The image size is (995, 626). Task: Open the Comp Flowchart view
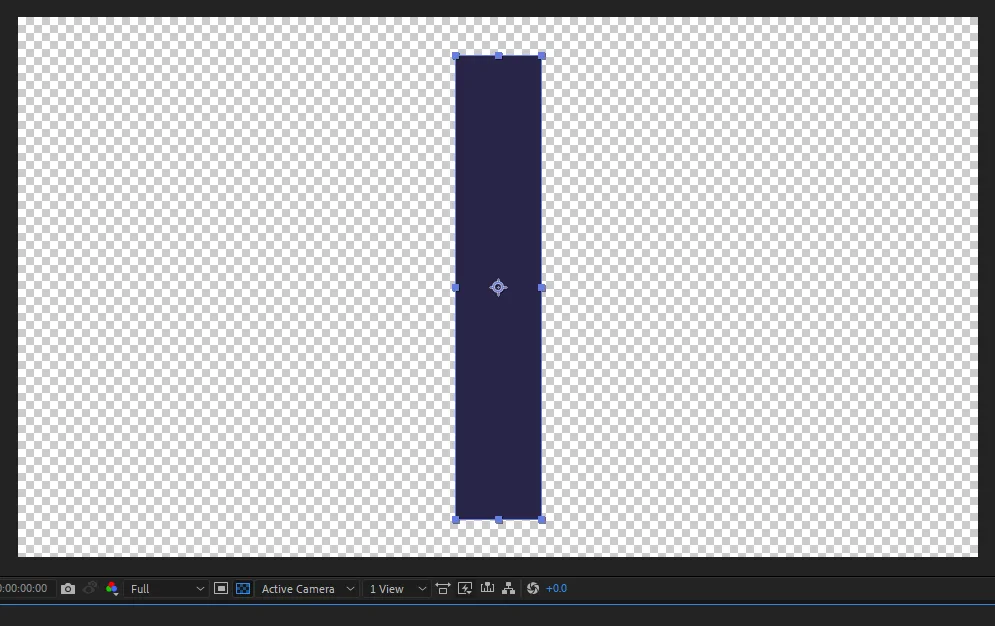click(508, 589)
